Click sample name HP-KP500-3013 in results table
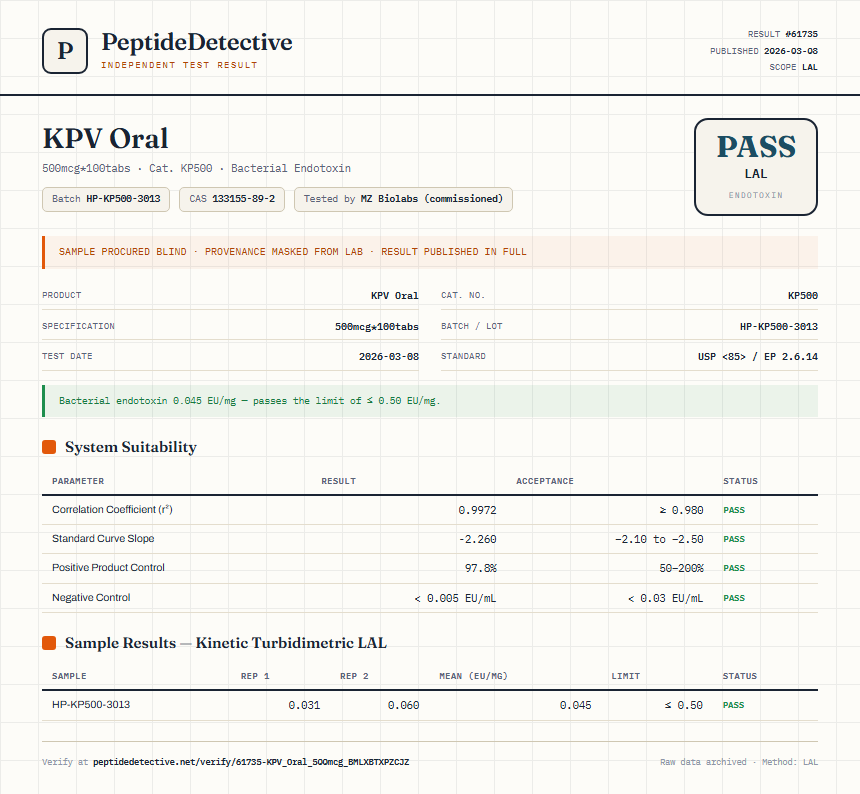This screenshot has height=794, width=860. click(91, 705)
